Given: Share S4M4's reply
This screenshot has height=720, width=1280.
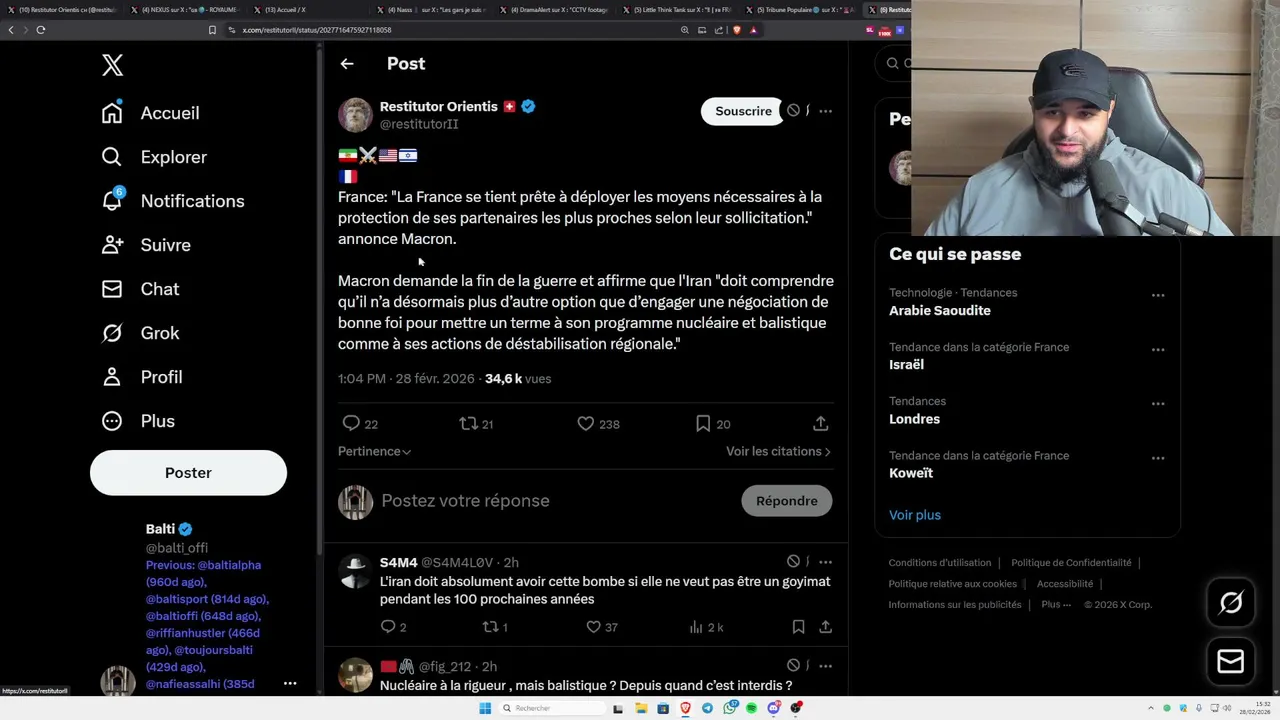Looking at the screenshot, I should click(x=826, y=627).
